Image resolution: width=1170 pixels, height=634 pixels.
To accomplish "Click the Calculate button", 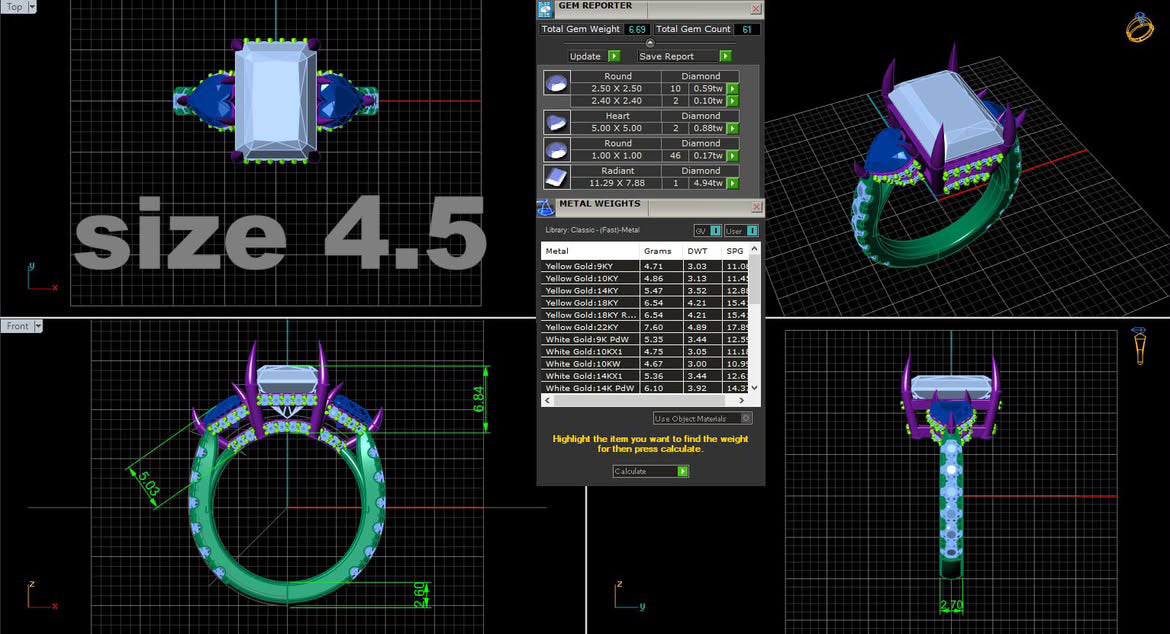I will [650, 471].
